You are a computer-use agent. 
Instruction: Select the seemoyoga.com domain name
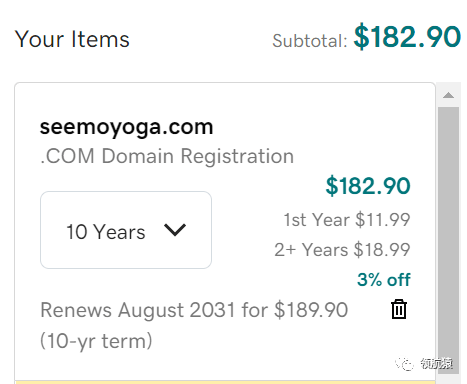(x=126, y=127)
